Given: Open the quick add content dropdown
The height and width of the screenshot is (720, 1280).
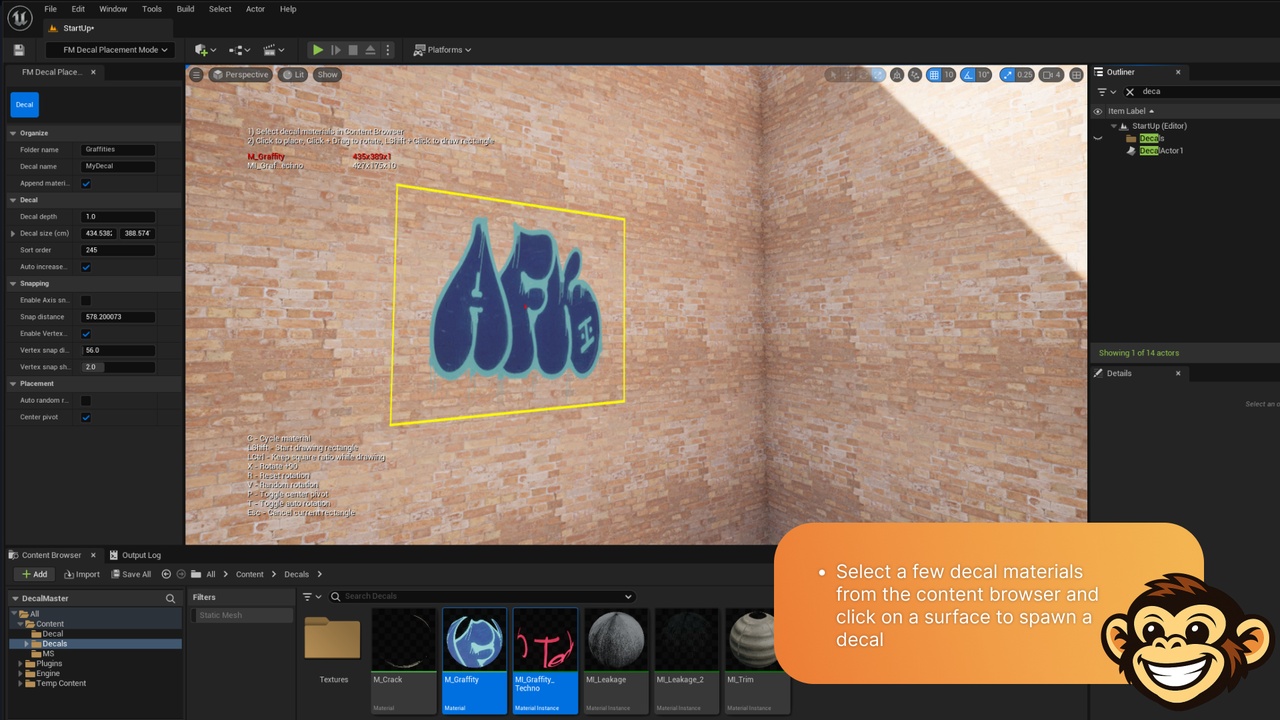Looking at the screenshot, I should click(205, 50).
